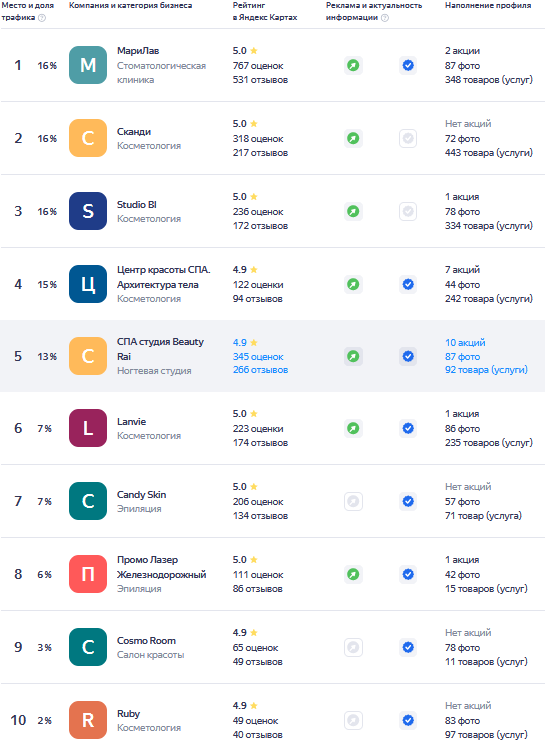Click gray verified badge for Studio BI
Screen dimensions: 545x750
[408, 211]
